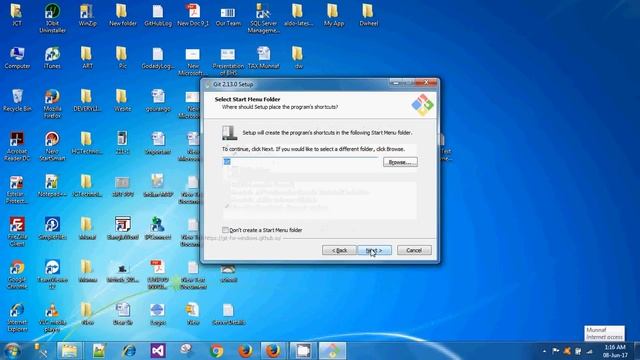Select the Dwheel folder icon

click(x=368, y=16)
